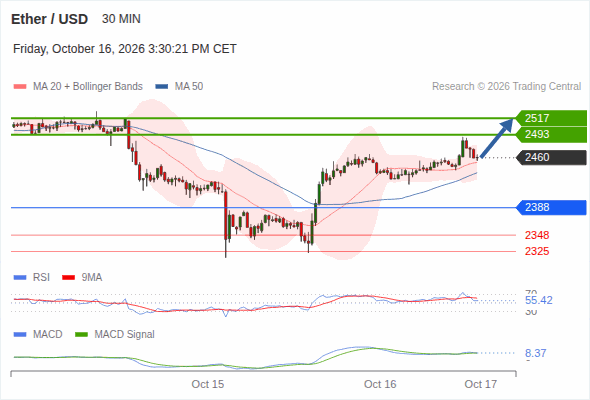Click the blue MA 50 legend swatch
590x400 pixels.
click(x=162, y=87)
